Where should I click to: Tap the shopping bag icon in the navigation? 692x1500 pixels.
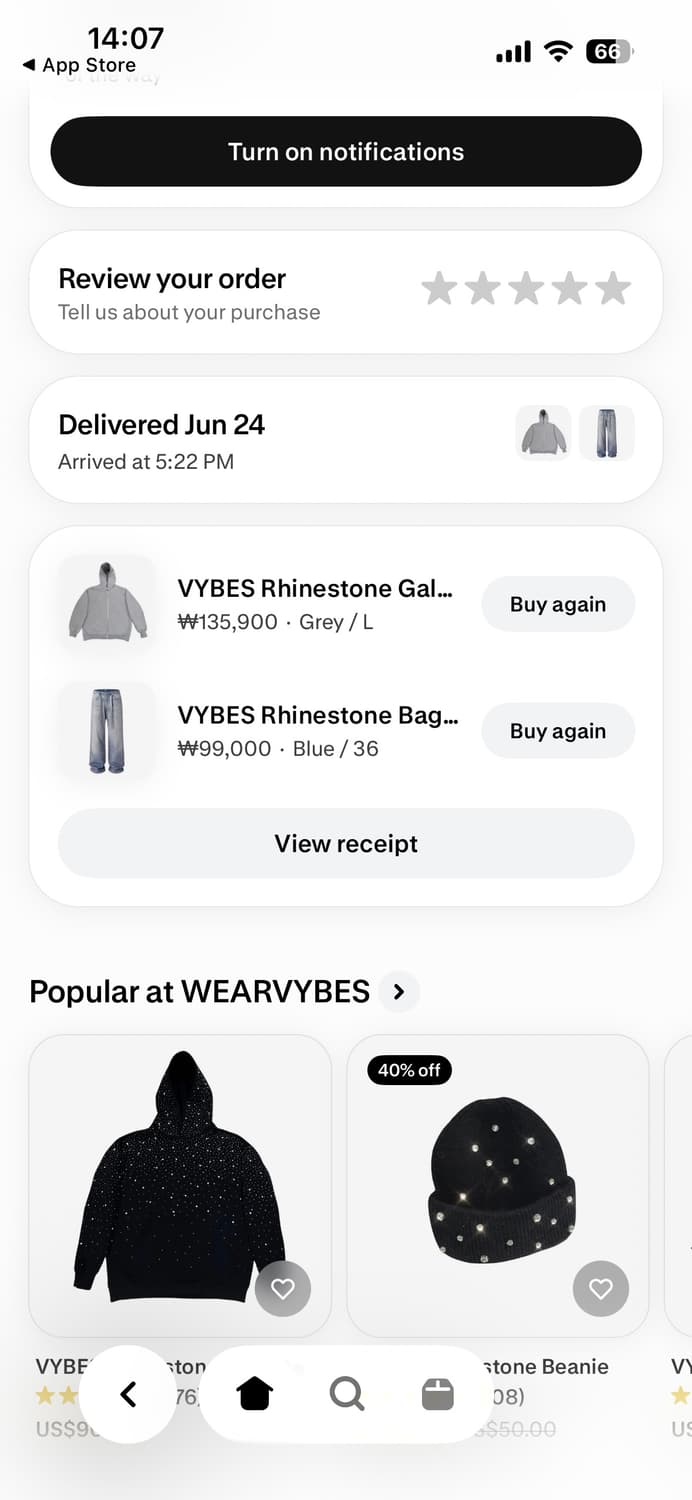pos(437,1393)
